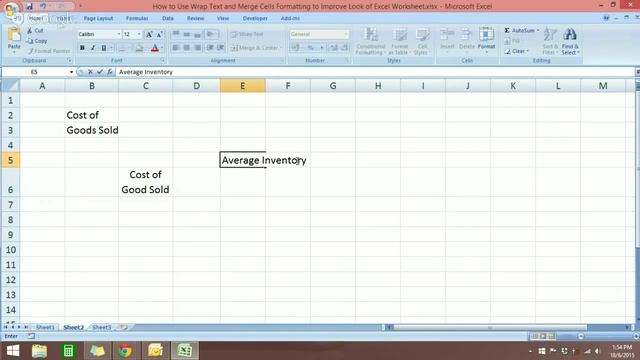Screen dimensions: 640x360
Task: Toggle Wrap Text option
Action: 247,34
